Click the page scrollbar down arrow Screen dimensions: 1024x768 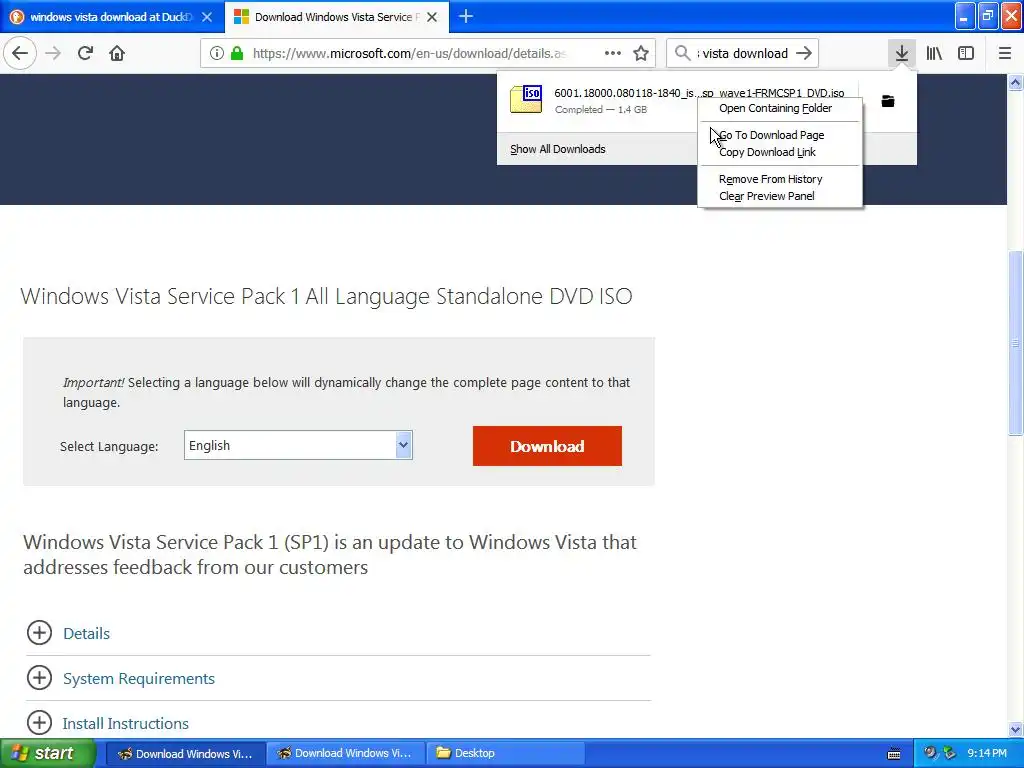1016,729
